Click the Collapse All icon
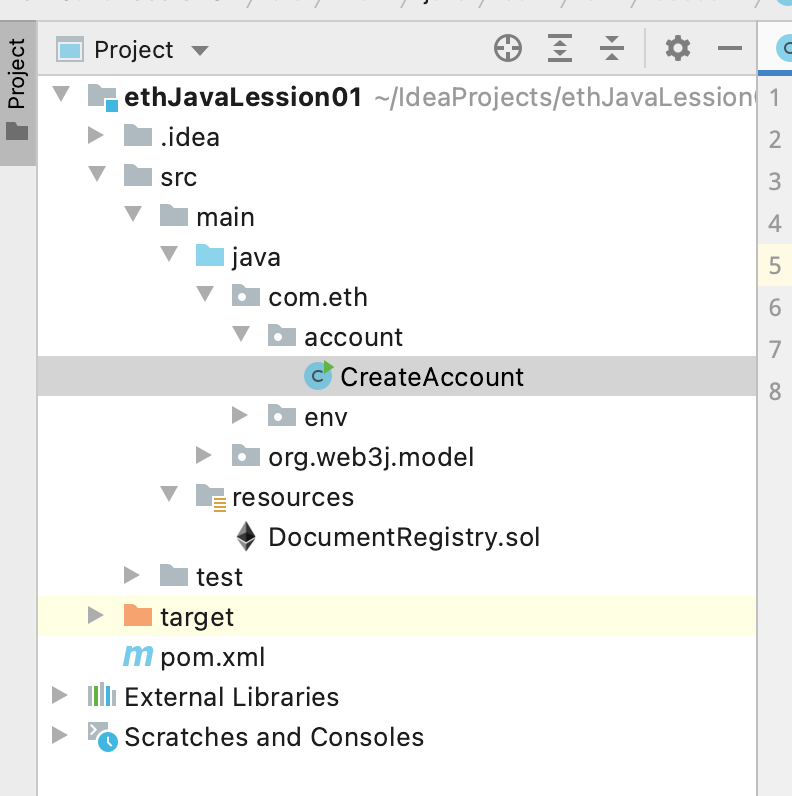792x796 pixels. [612, 48]
